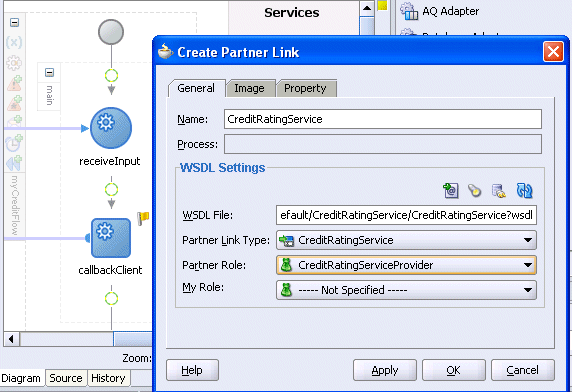Click the OK button
The width and height of the screenshot is (572, 392).
(x=454, y=370)
